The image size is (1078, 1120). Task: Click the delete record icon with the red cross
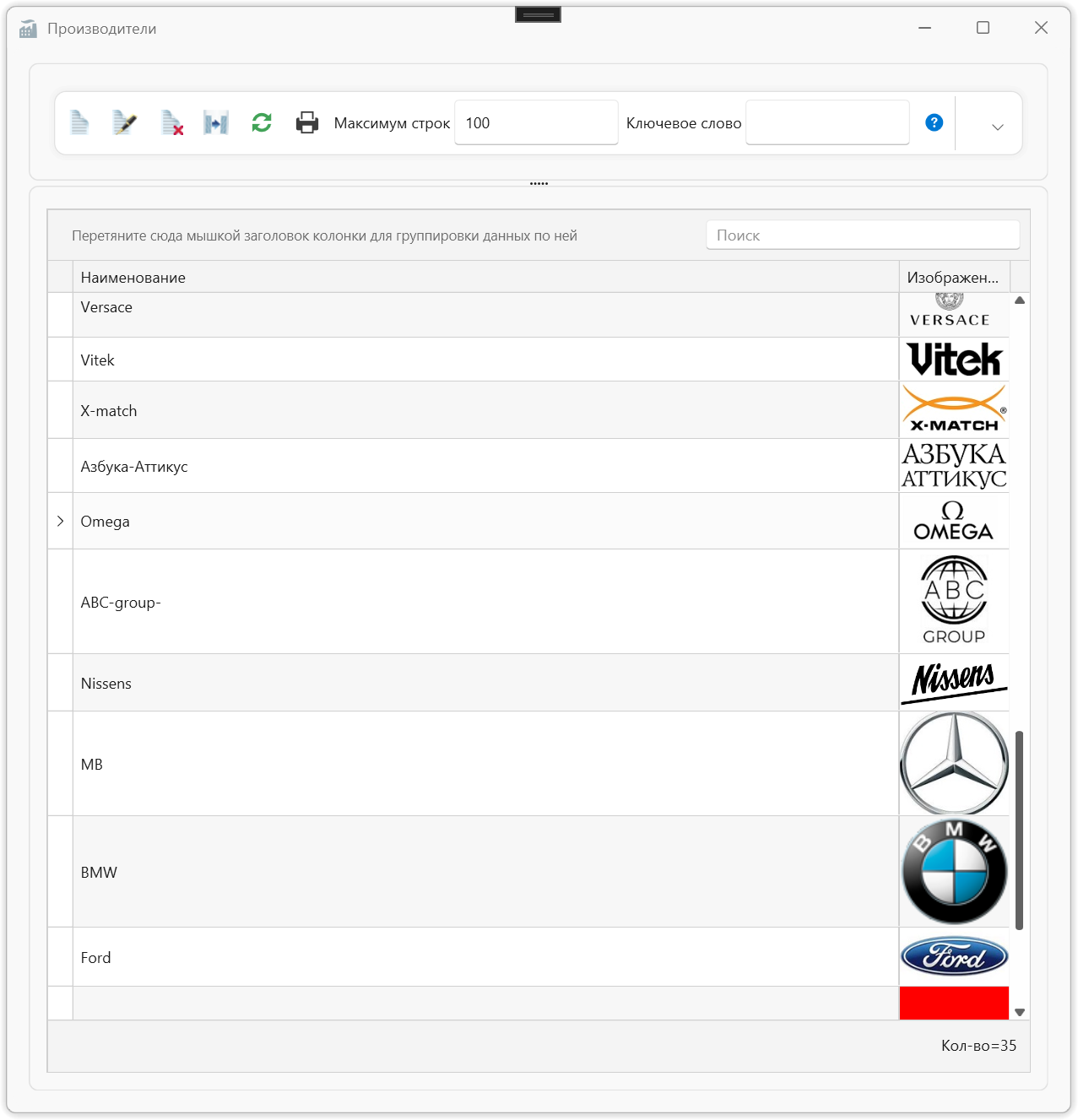coord(172,123)
